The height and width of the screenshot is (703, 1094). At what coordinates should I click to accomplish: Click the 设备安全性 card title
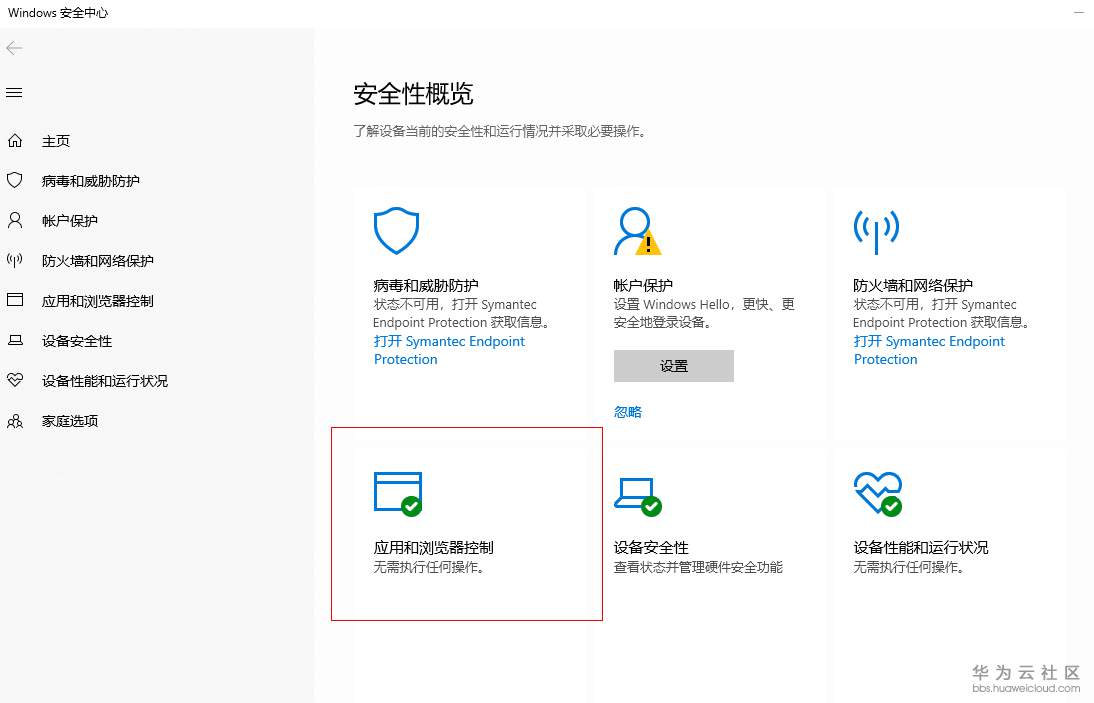(x=651, y=547)
